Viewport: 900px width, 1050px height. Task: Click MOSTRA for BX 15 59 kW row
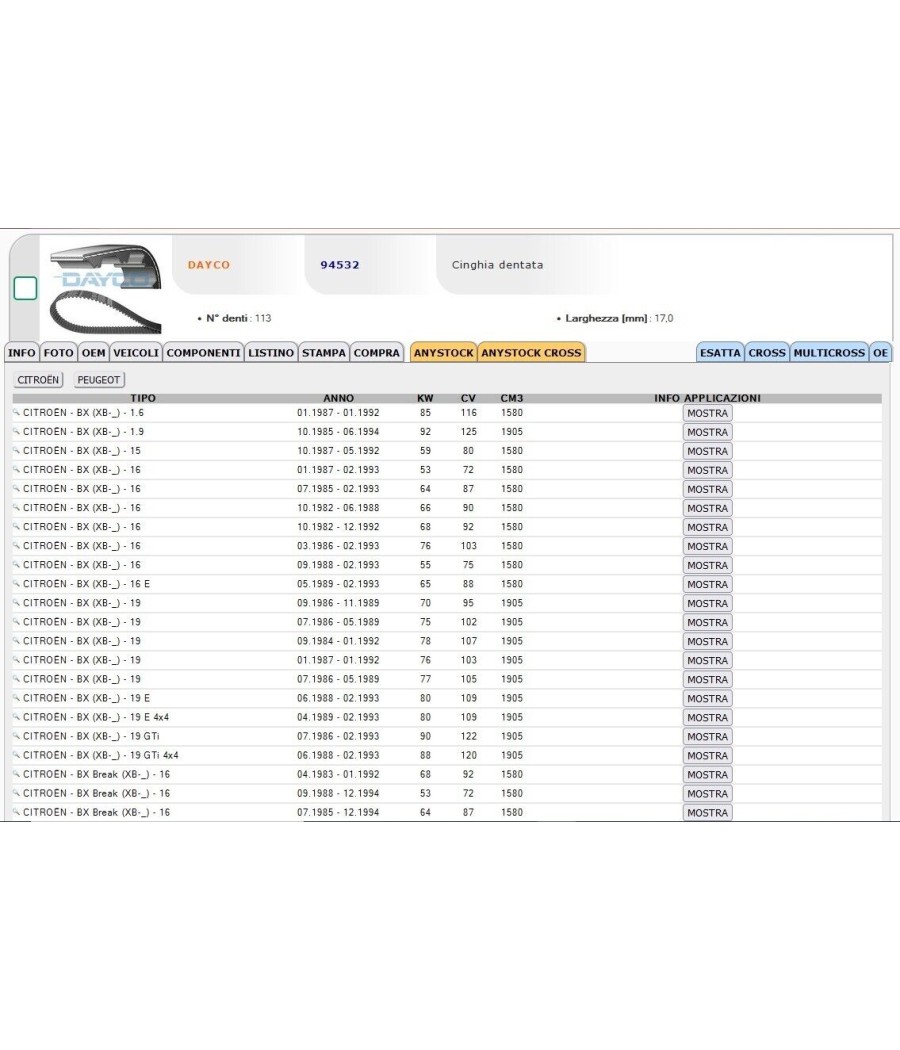pyautogui.click(x=707, y=451)
